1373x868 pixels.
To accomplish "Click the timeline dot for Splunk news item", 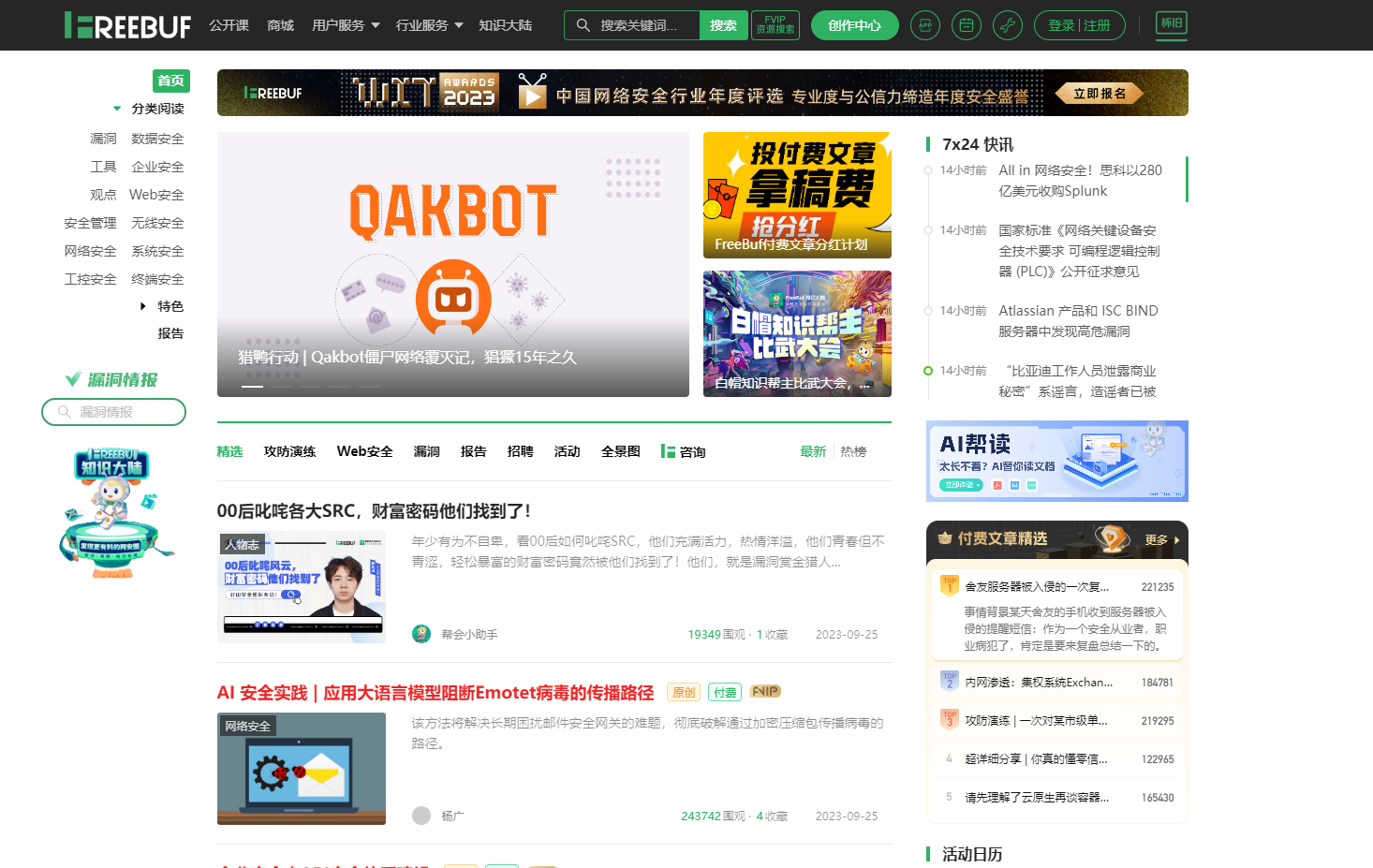I will point(928,170).
